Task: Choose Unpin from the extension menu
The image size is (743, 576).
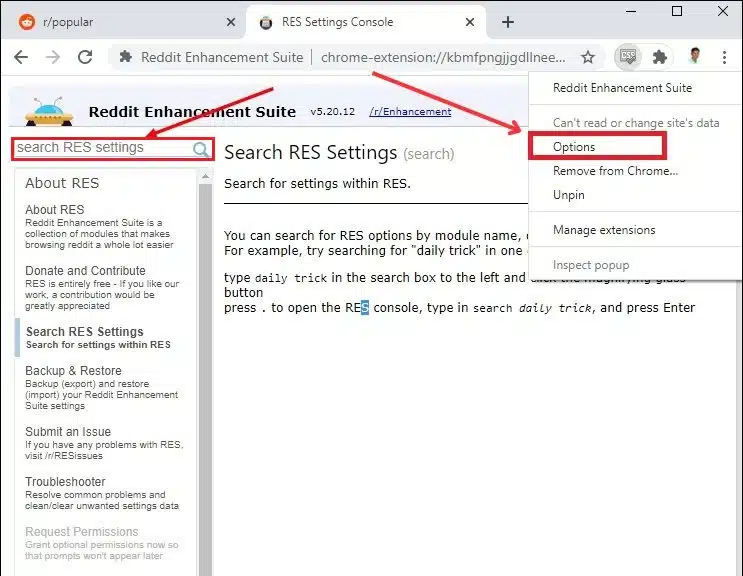Action: [x=568, y=195]
